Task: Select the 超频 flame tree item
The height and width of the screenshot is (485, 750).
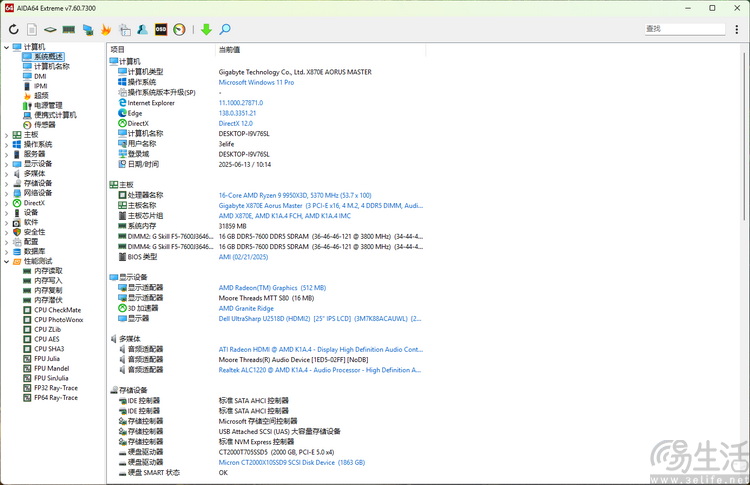Action: (x=36, y=96)
